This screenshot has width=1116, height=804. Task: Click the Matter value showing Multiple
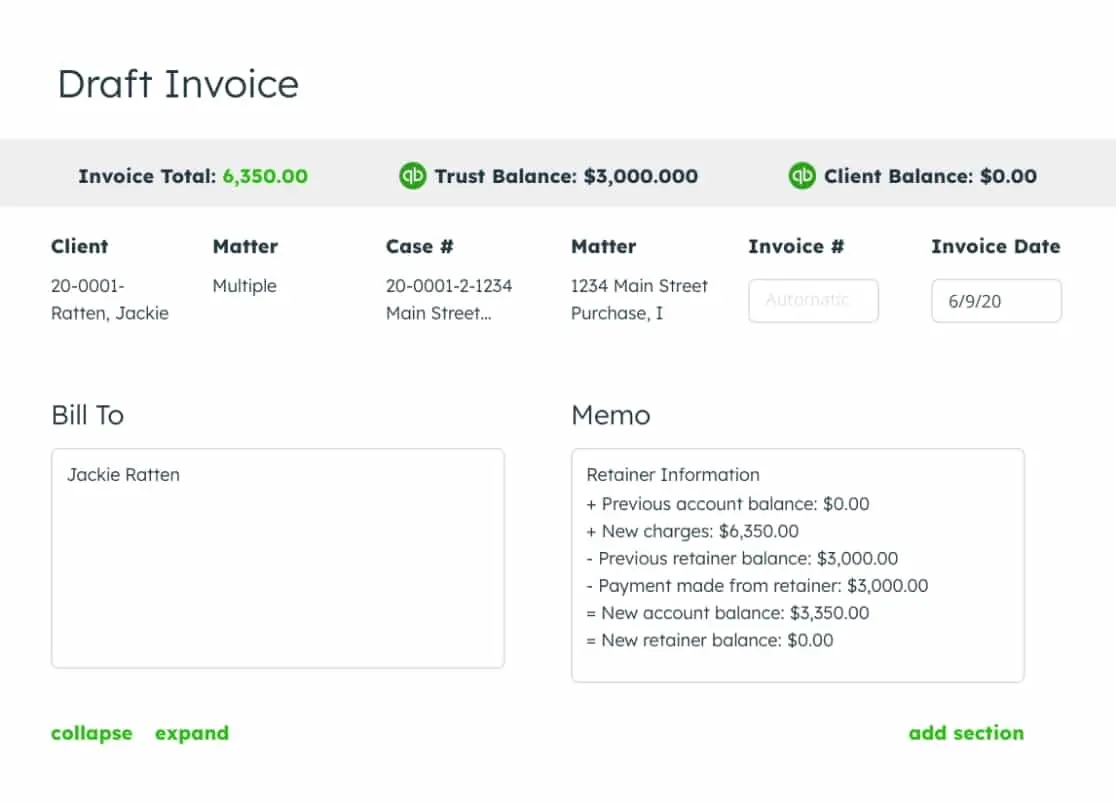coord(244,286)
